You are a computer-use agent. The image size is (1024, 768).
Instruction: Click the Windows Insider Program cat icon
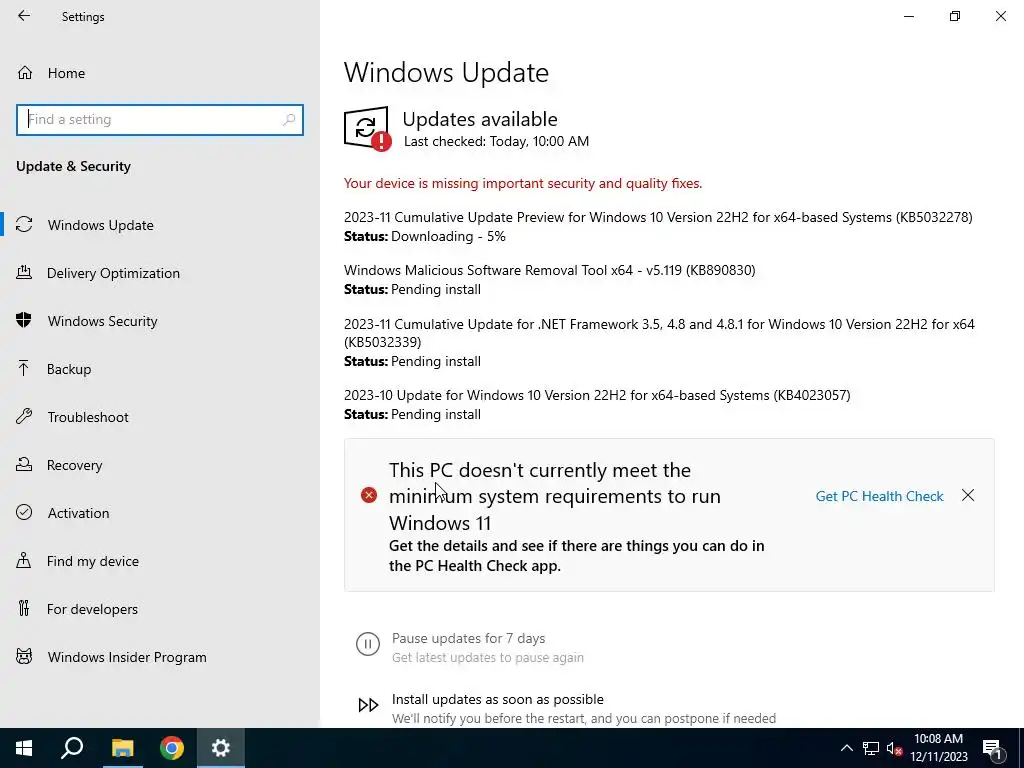(x=24, y=657)
